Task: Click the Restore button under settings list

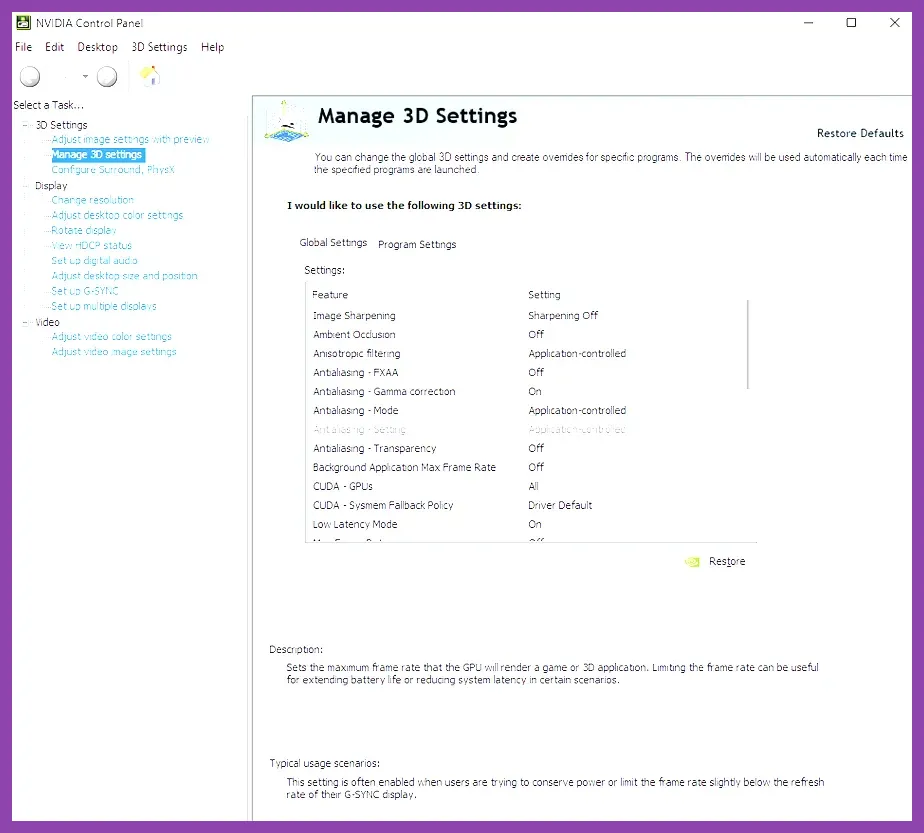Action: (x=727, y=561)
